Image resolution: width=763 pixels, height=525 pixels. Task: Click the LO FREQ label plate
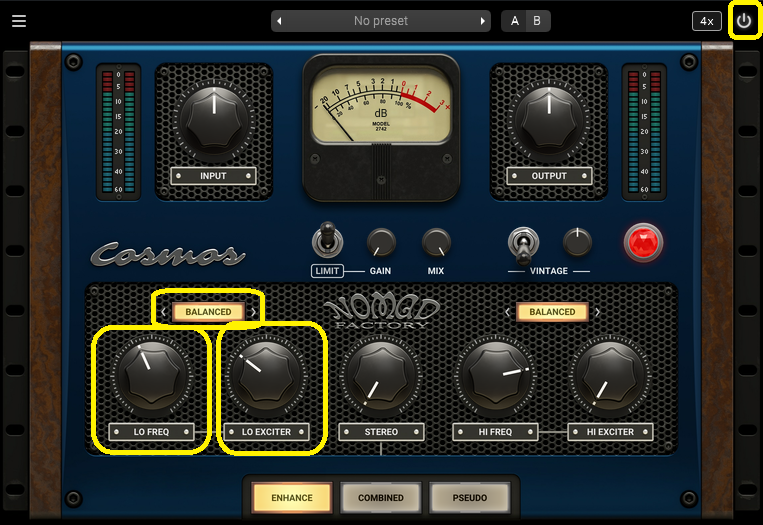click(151, 432)
